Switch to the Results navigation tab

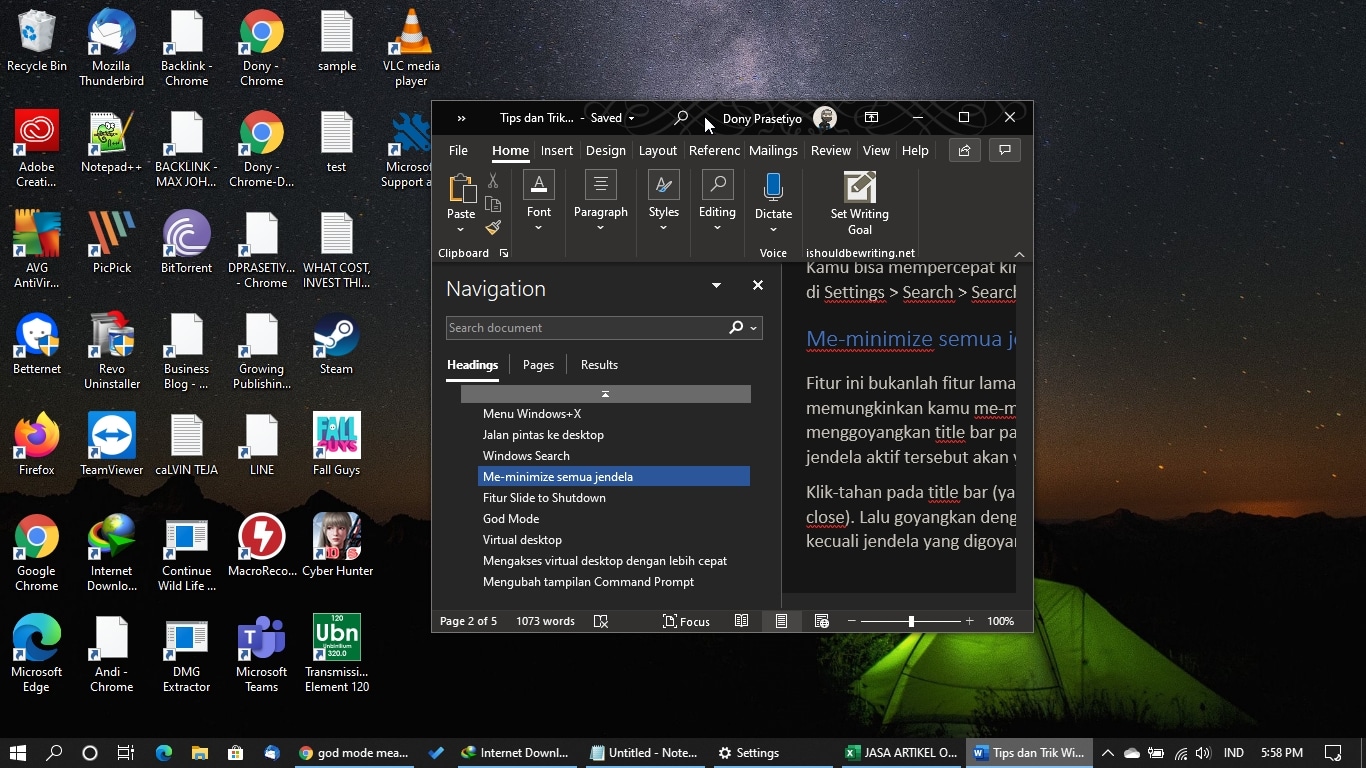[599, 365]
